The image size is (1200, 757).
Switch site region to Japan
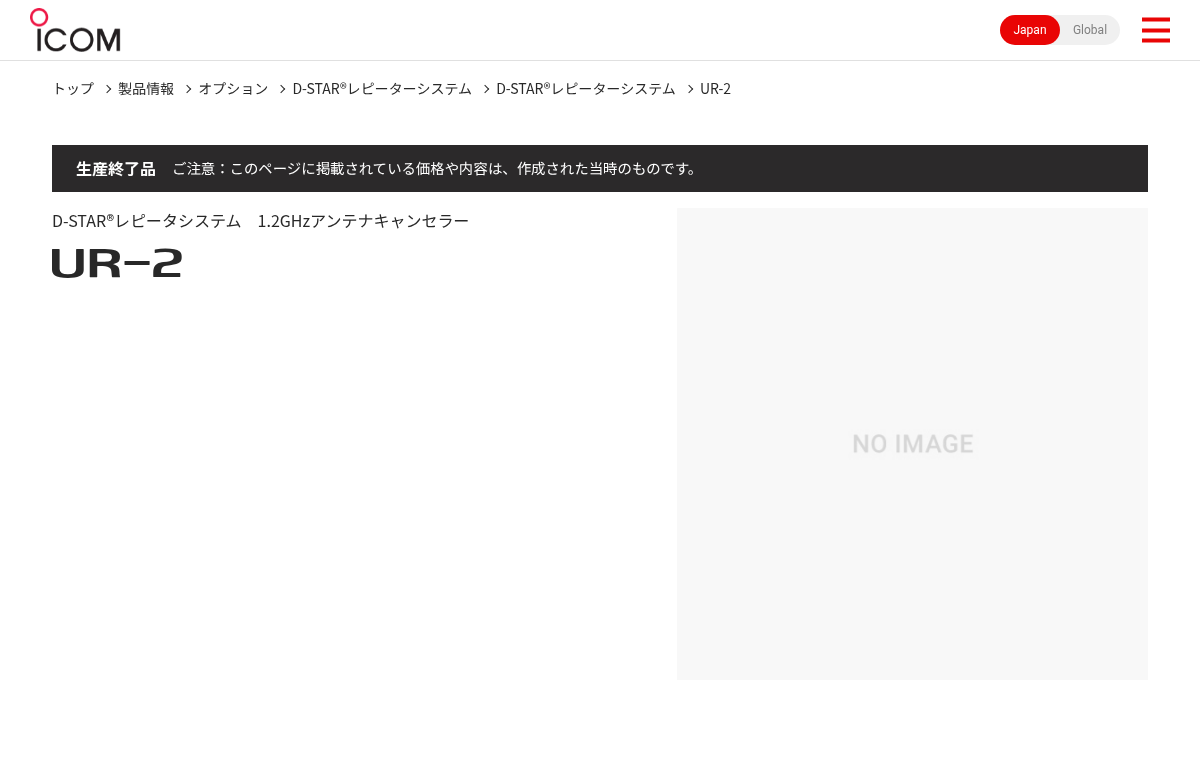[1030, 30]
